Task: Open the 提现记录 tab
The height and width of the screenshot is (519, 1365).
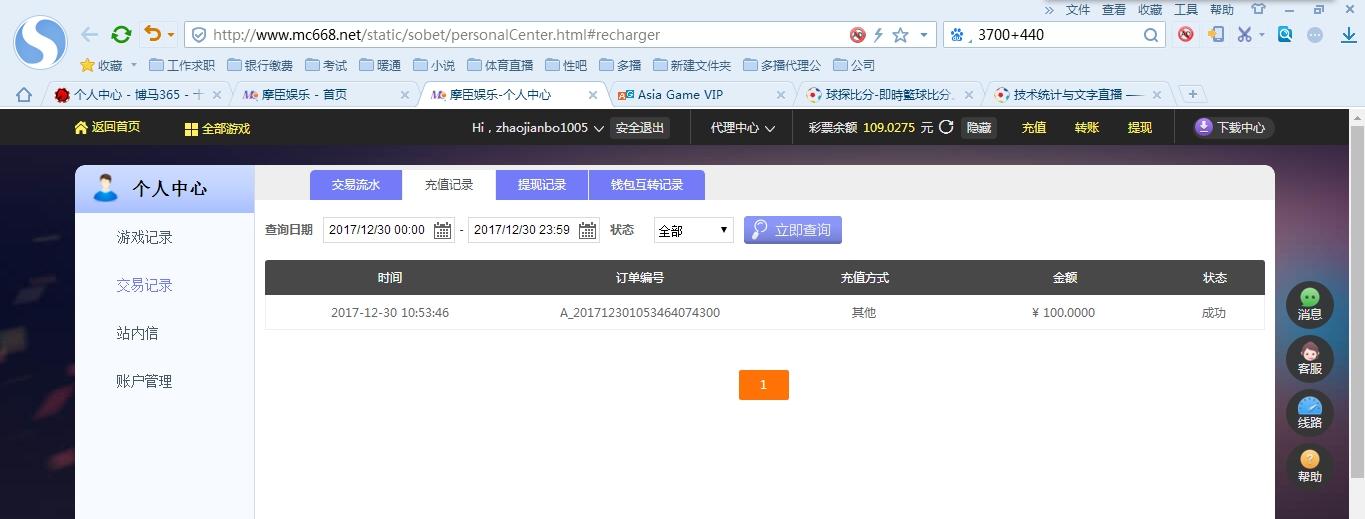Action: point(542,185)
